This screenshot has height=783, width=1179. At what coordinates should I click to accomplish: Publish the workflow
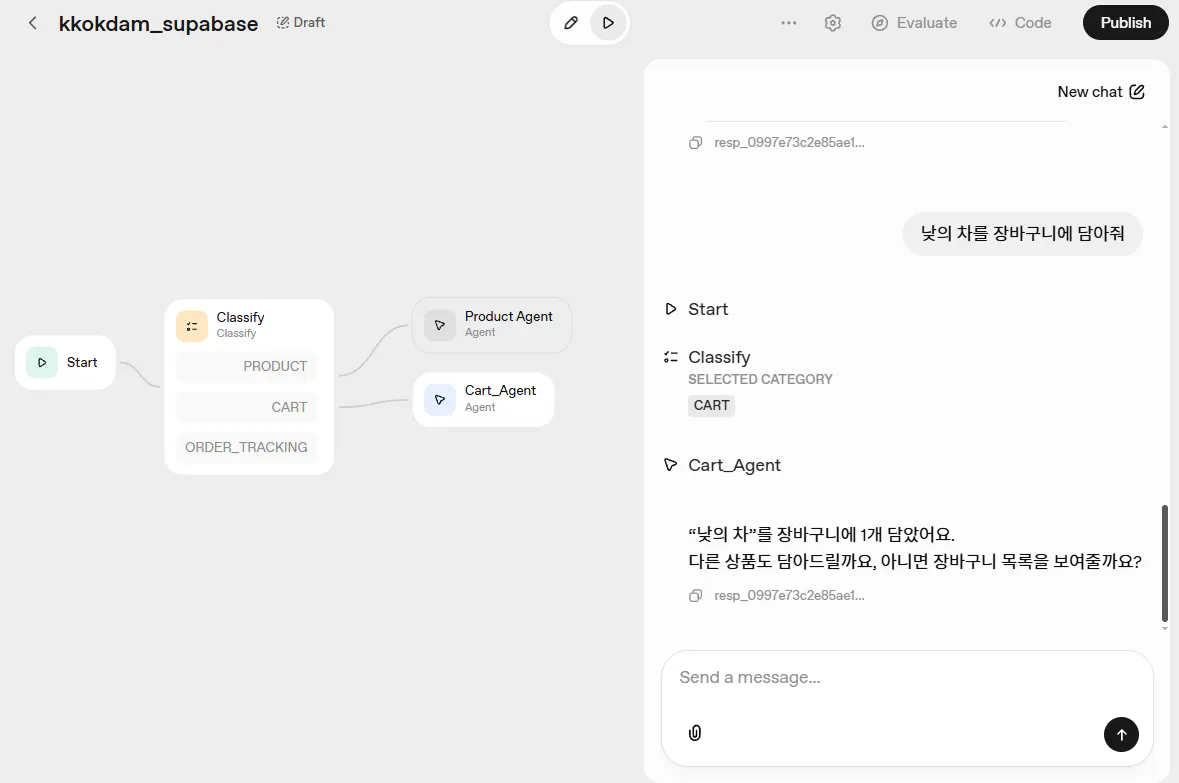click(1125, 23)
